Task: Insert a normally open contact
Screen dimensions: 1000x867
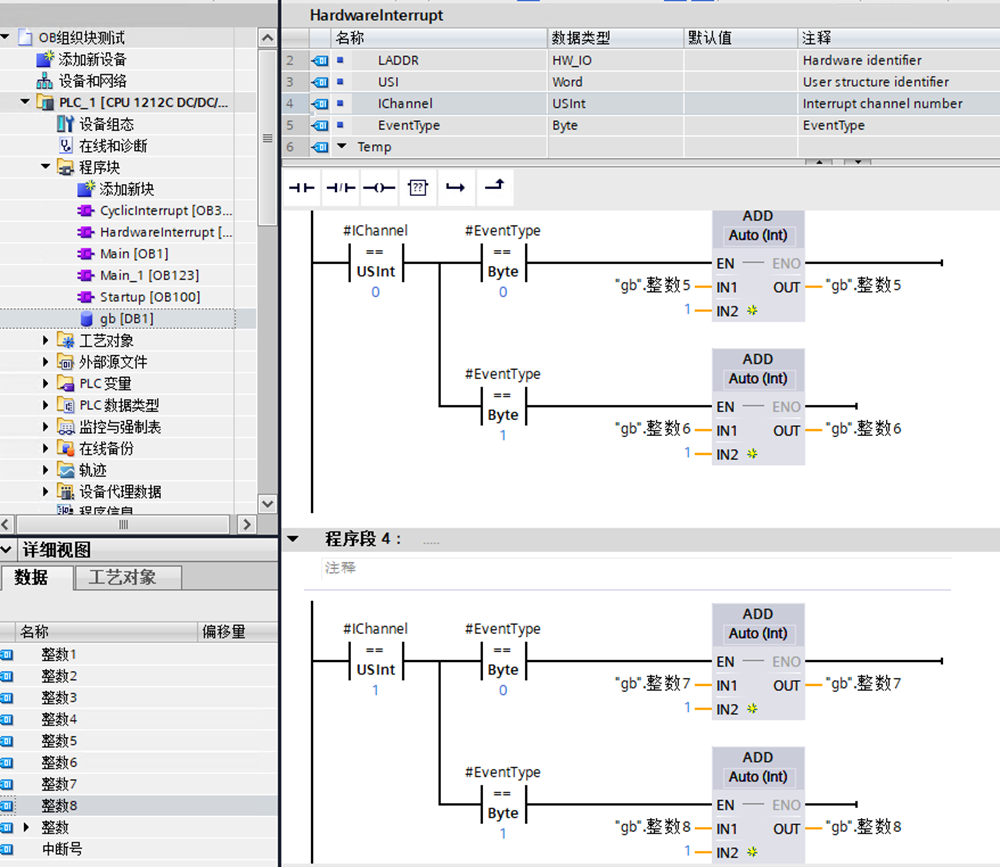Action: [x=301, y=187]
